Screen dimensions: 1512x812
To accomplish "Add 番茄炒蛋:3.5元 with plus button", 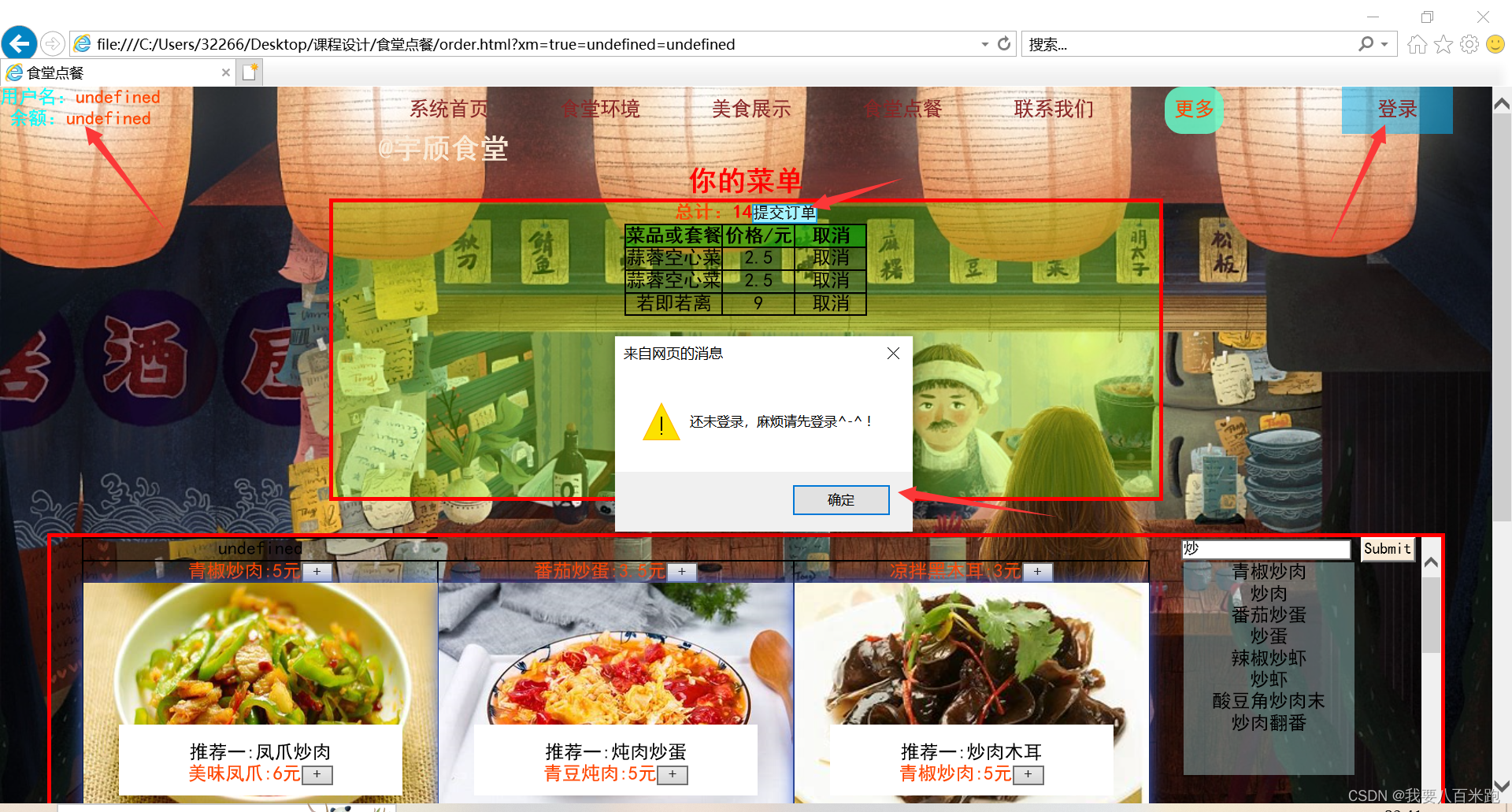I will coord(682,572).
